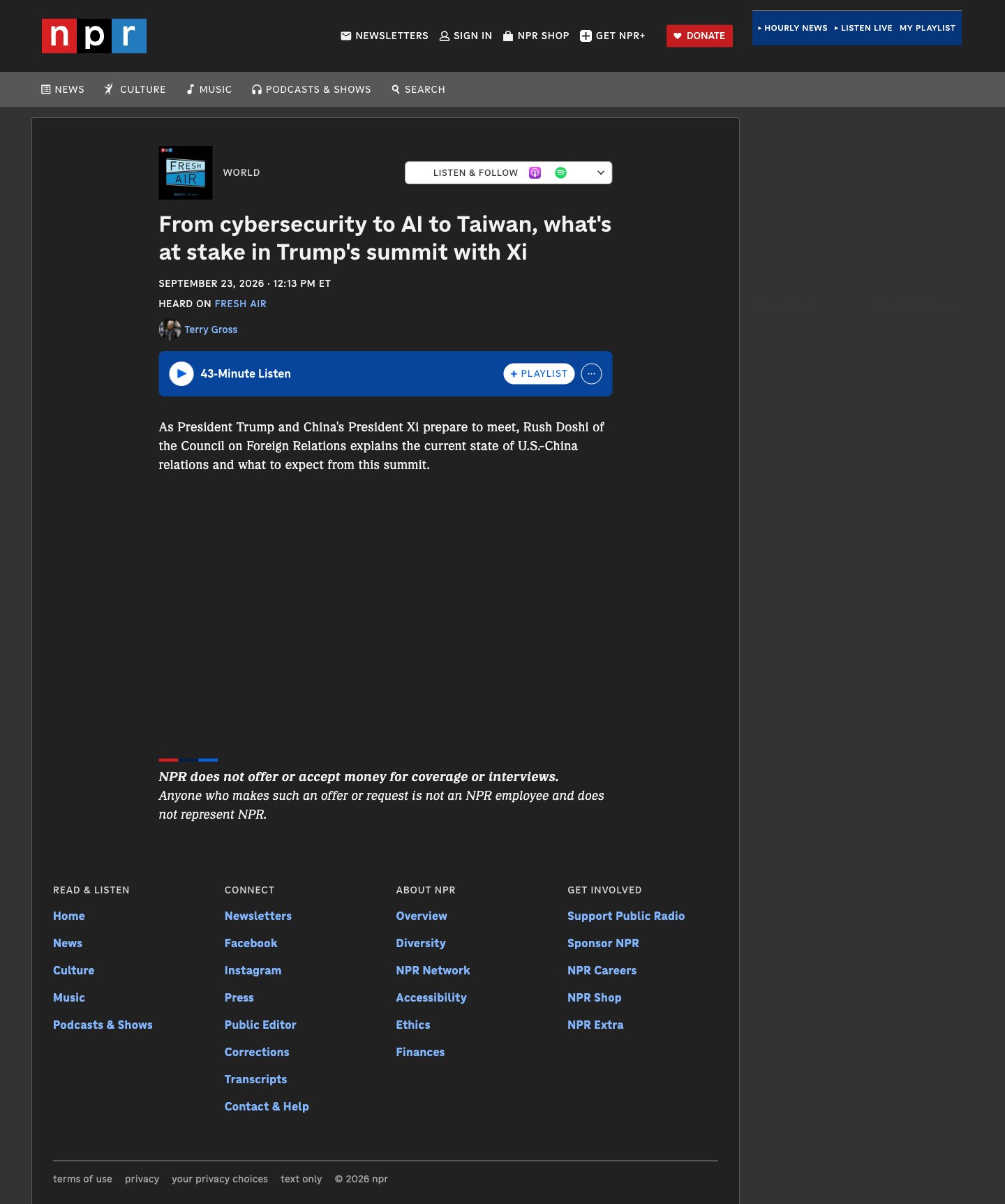
Task: Play the 43-Minute Listen audio
Action: pos(181,373)
